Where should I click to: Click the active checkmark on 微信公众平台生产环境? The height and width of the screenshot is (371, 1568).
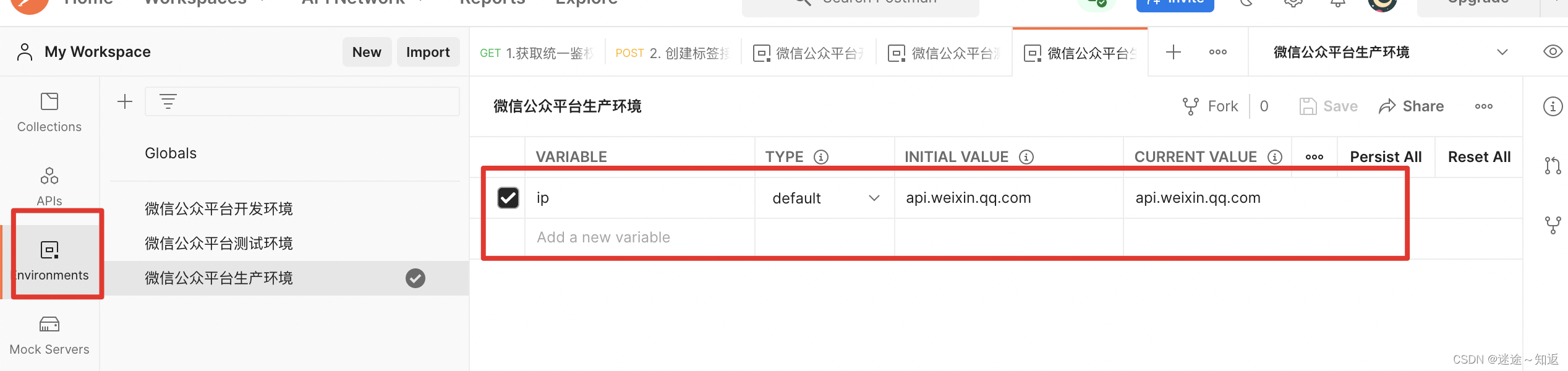[415, 278]
